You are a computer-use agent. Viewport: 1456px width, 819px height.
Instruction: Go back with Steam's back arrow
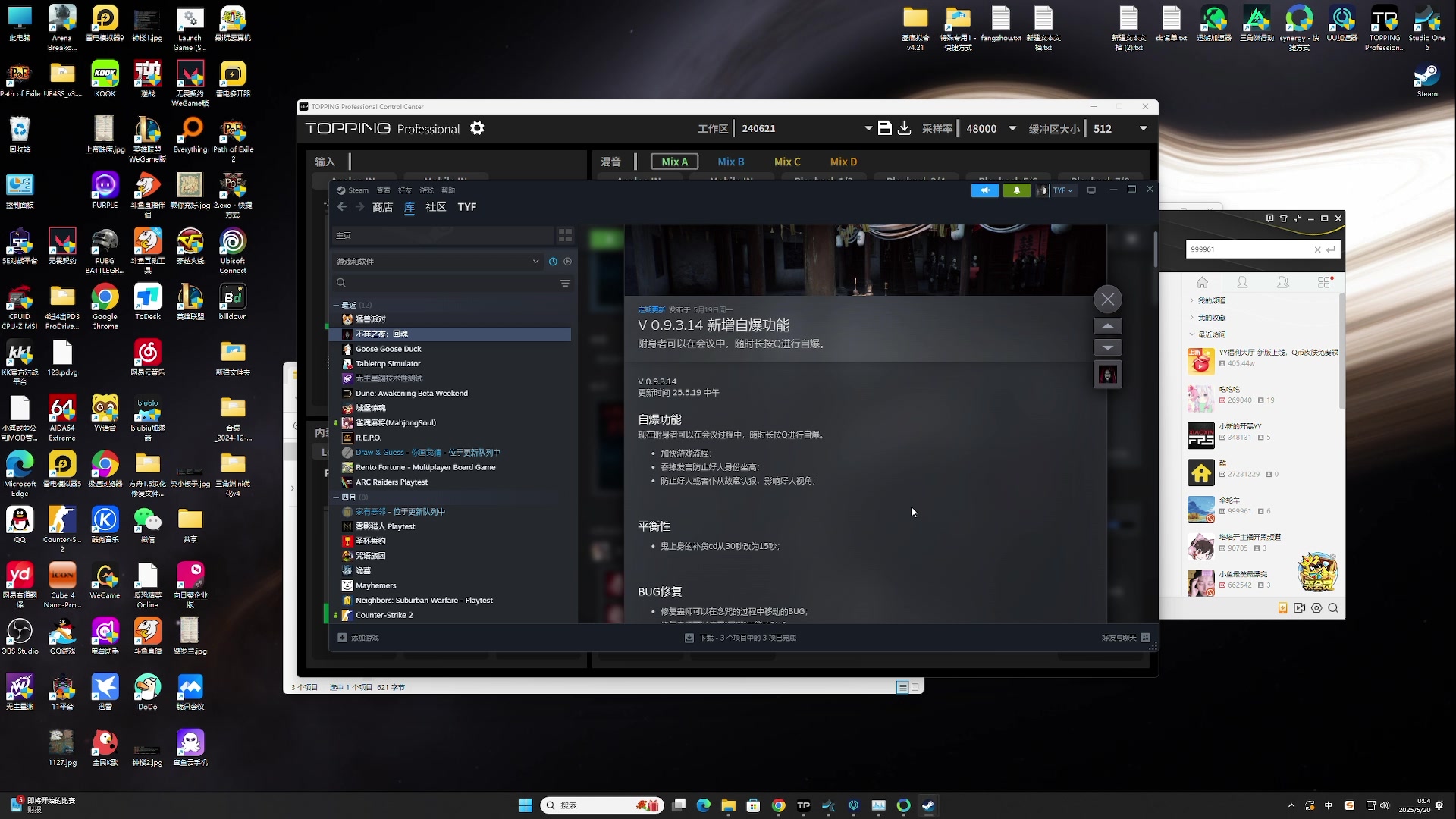coord(342,207)
